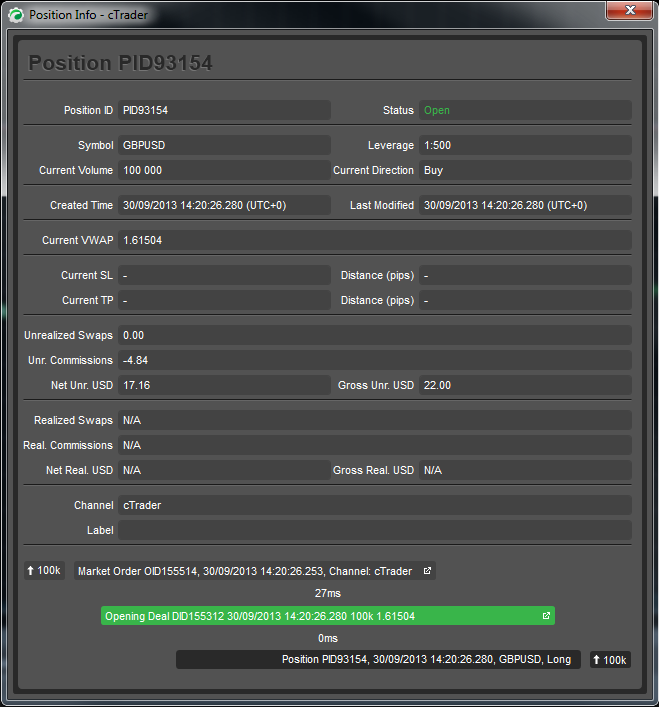This screenshot has width=659, height=708.
Task: Open the Market Order OID155514 external link icon
Action: coord(427,571)
